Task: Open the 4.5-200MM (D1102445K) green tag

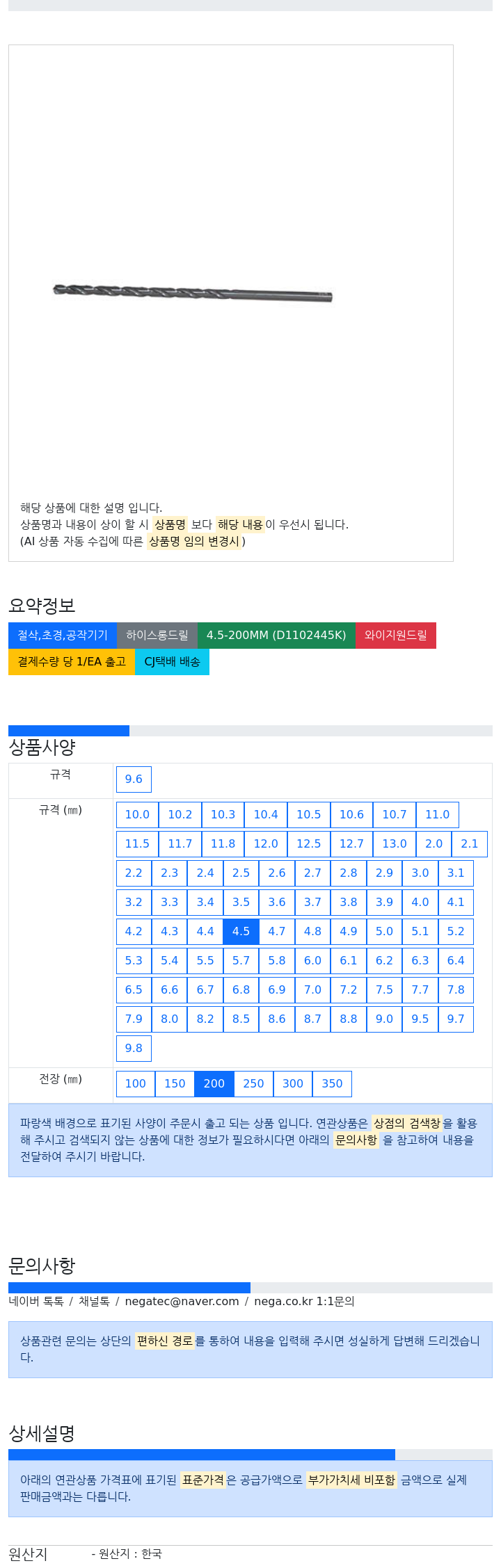Action: (276, 635)
